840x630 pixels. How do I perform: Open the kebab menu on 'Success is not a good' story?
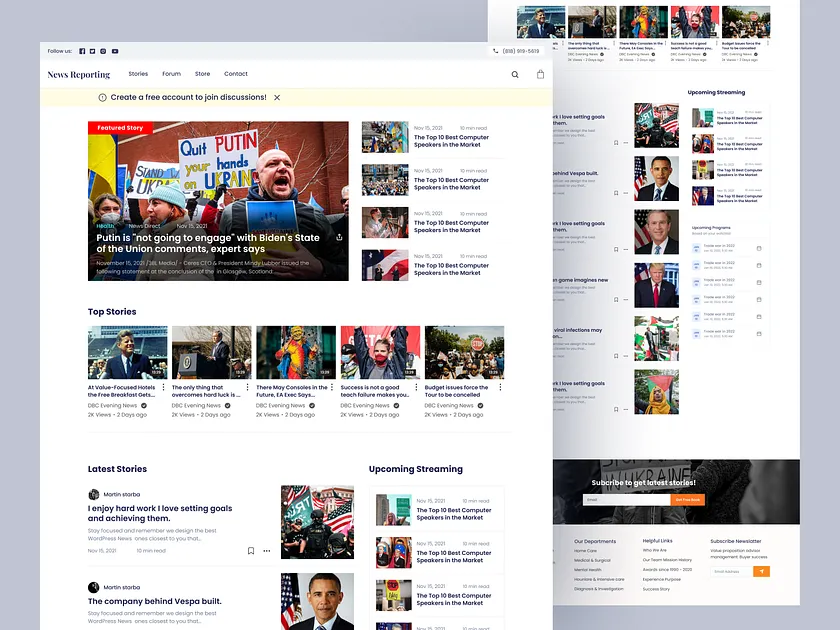coord(416,389)
